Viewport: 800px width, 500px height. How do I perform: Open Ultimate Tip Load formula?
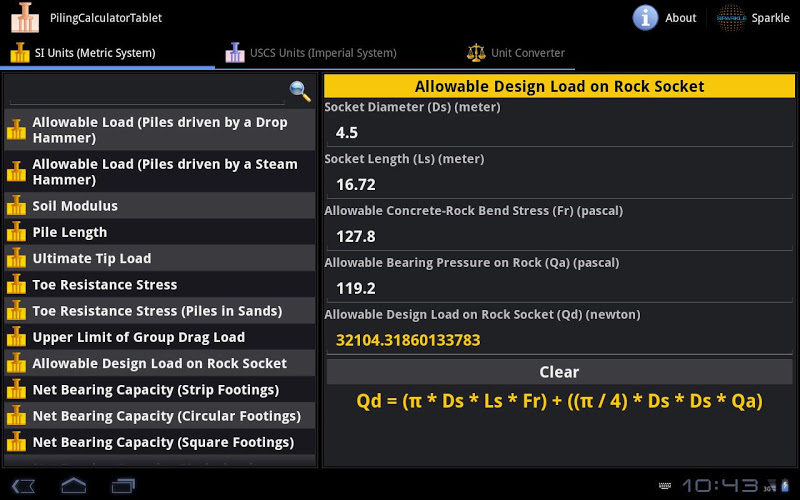(160, 258)
